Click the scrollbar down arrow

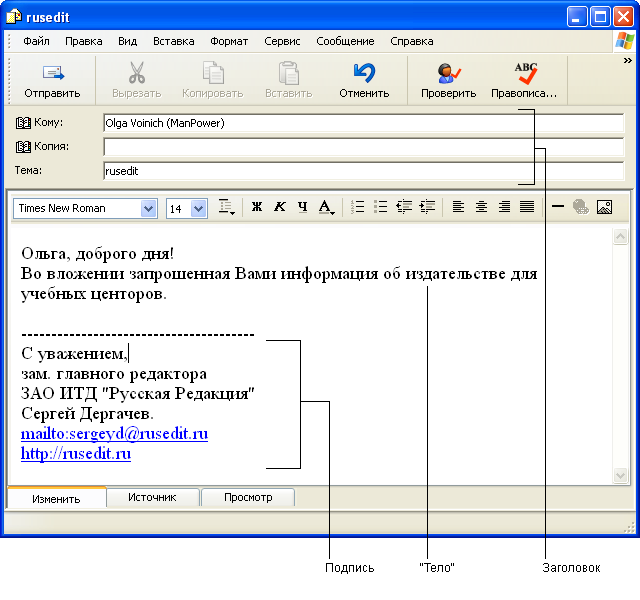tap(620, 476)
